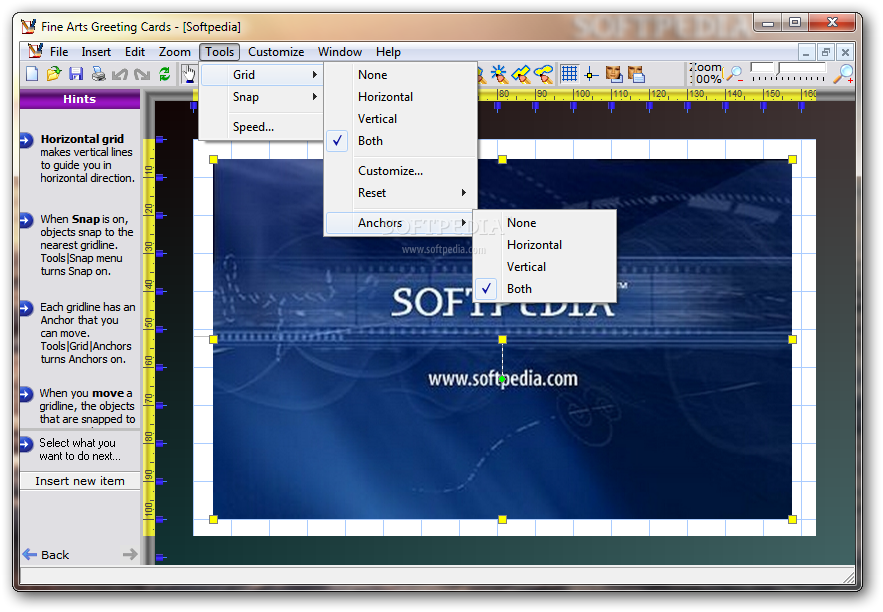
Task: Click the Horizontal grid hint arrow icon
Action: [26, 140]
